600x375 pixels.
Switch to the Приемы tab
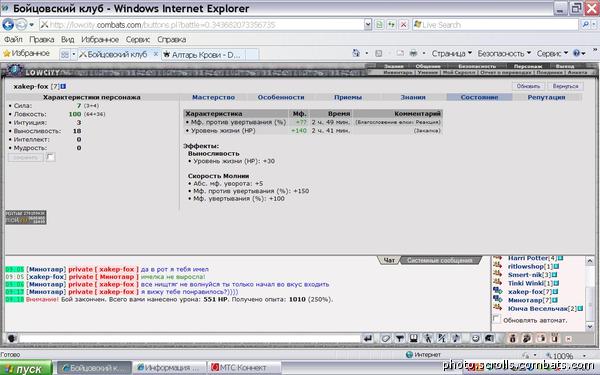coord(347,97)
